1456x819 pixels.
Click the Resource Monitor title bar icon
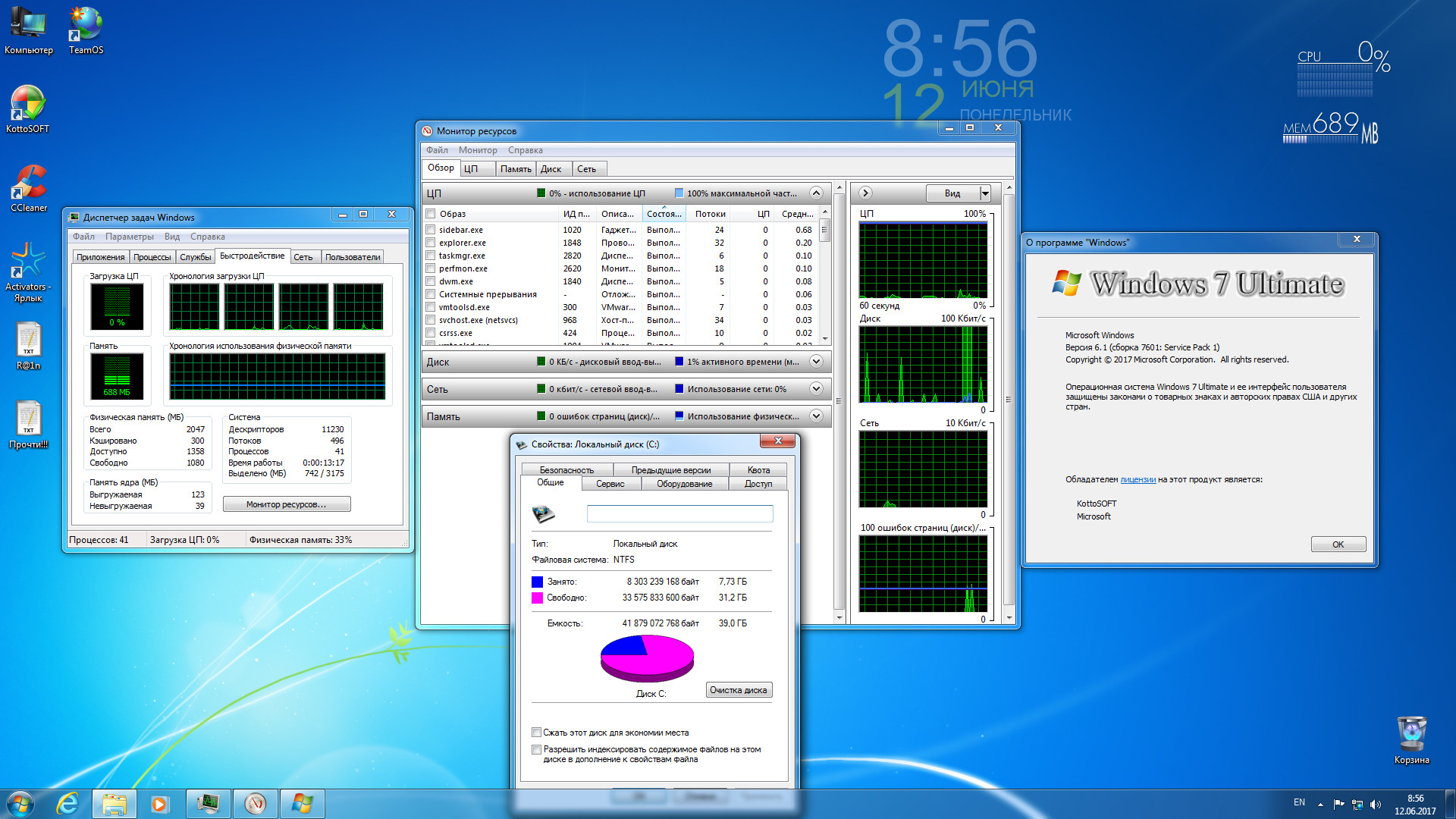427,131
